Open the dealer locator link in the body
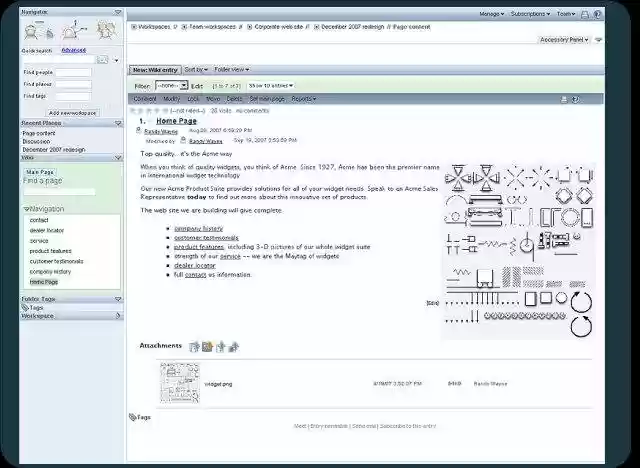 [195, 266]
